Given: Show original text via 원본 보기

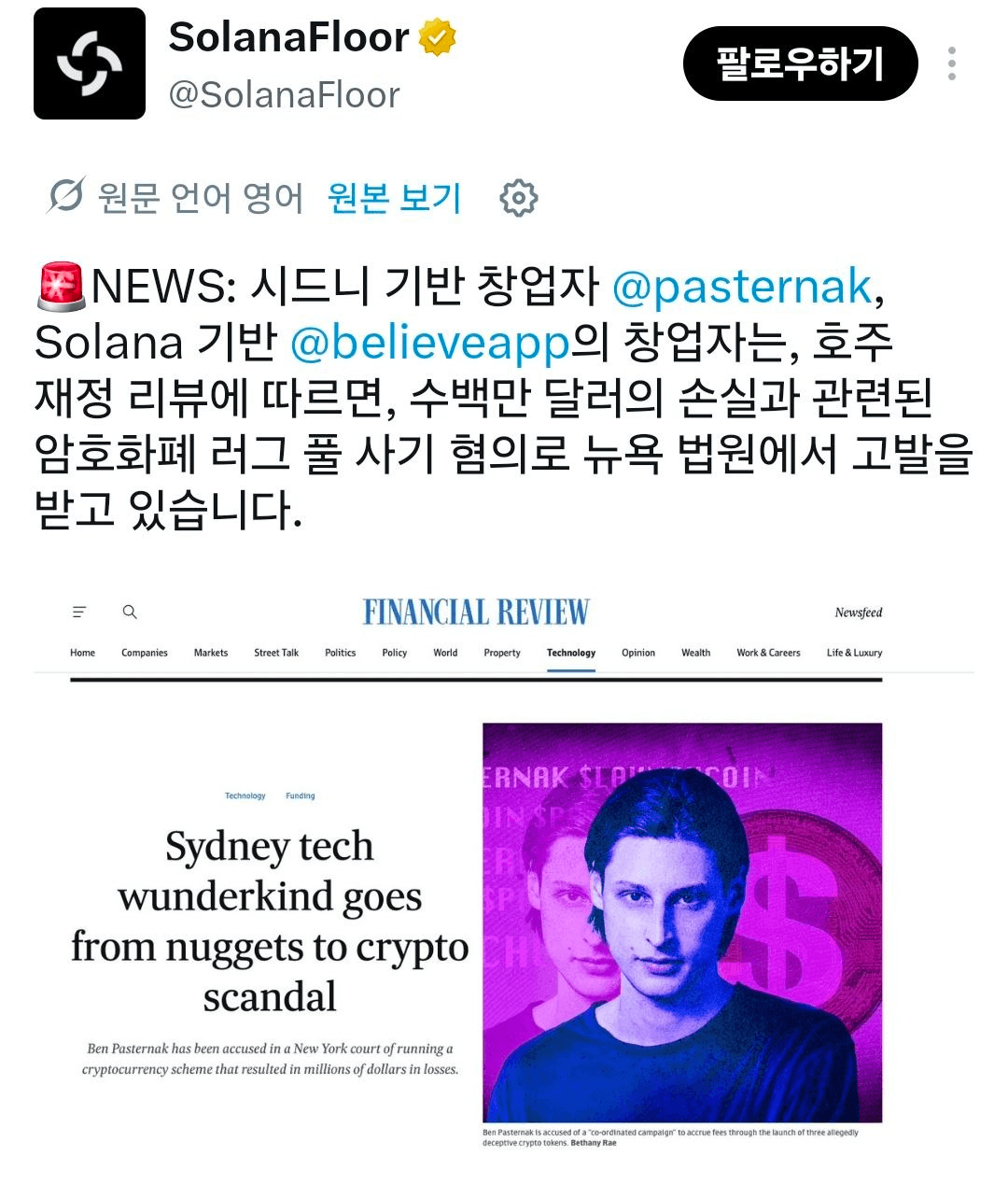Looking at the screenshot, I should (x=394, y=198).
